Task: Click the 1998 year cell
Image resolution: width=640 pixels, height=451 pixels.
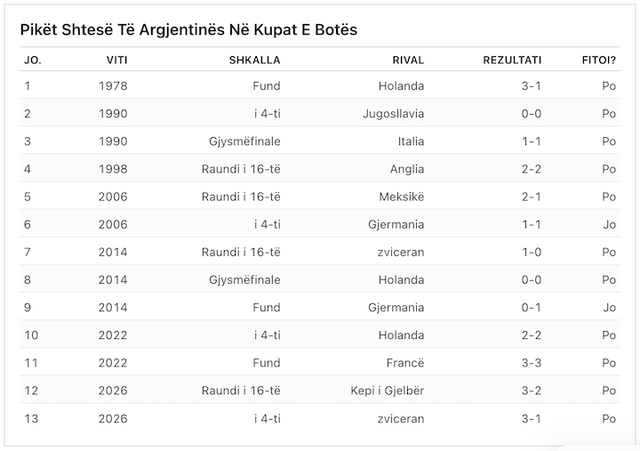Action: coord(113,169)
